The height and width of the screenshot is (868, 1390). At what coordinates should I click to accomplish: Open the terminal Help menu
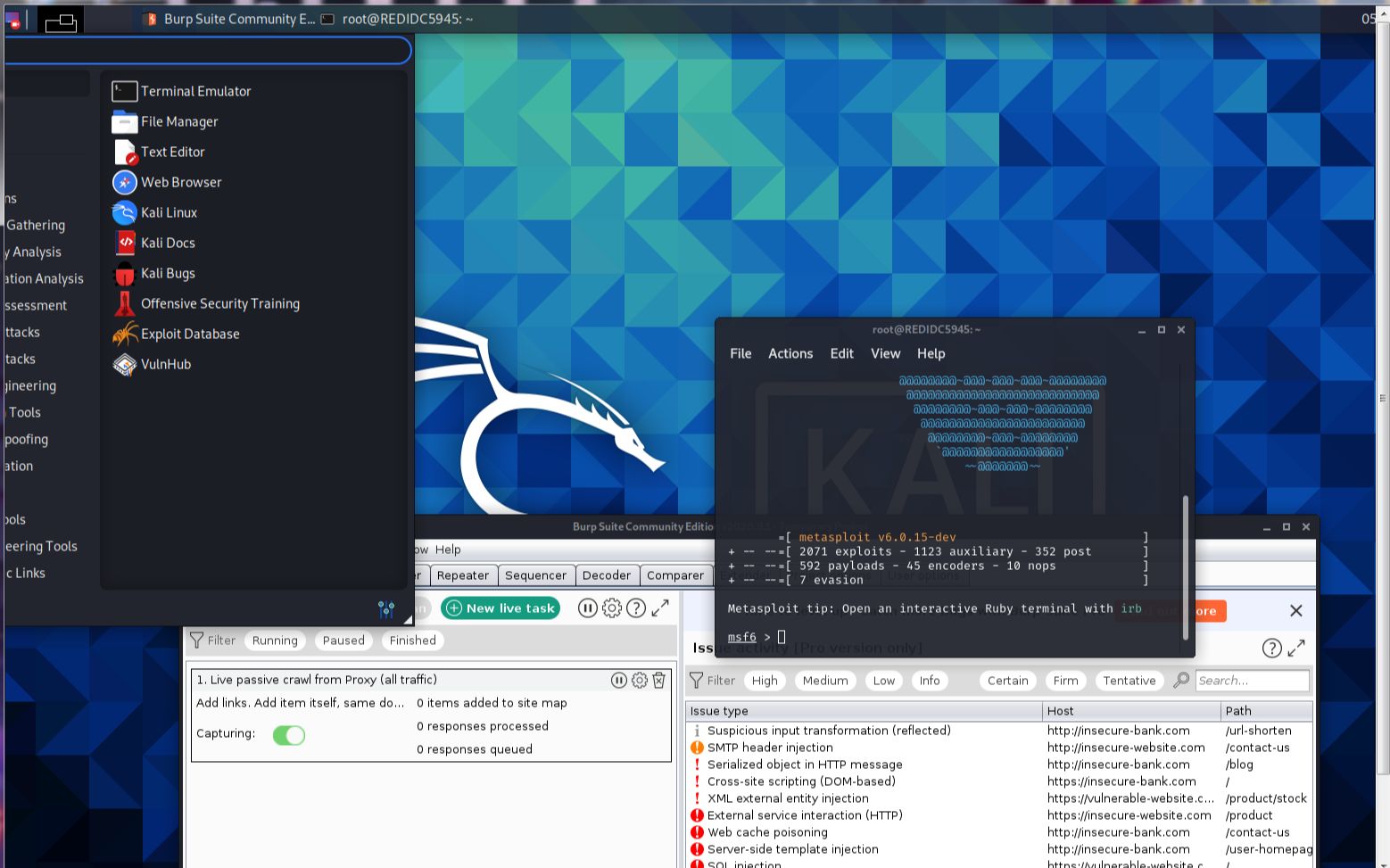(x=931, y=353)
